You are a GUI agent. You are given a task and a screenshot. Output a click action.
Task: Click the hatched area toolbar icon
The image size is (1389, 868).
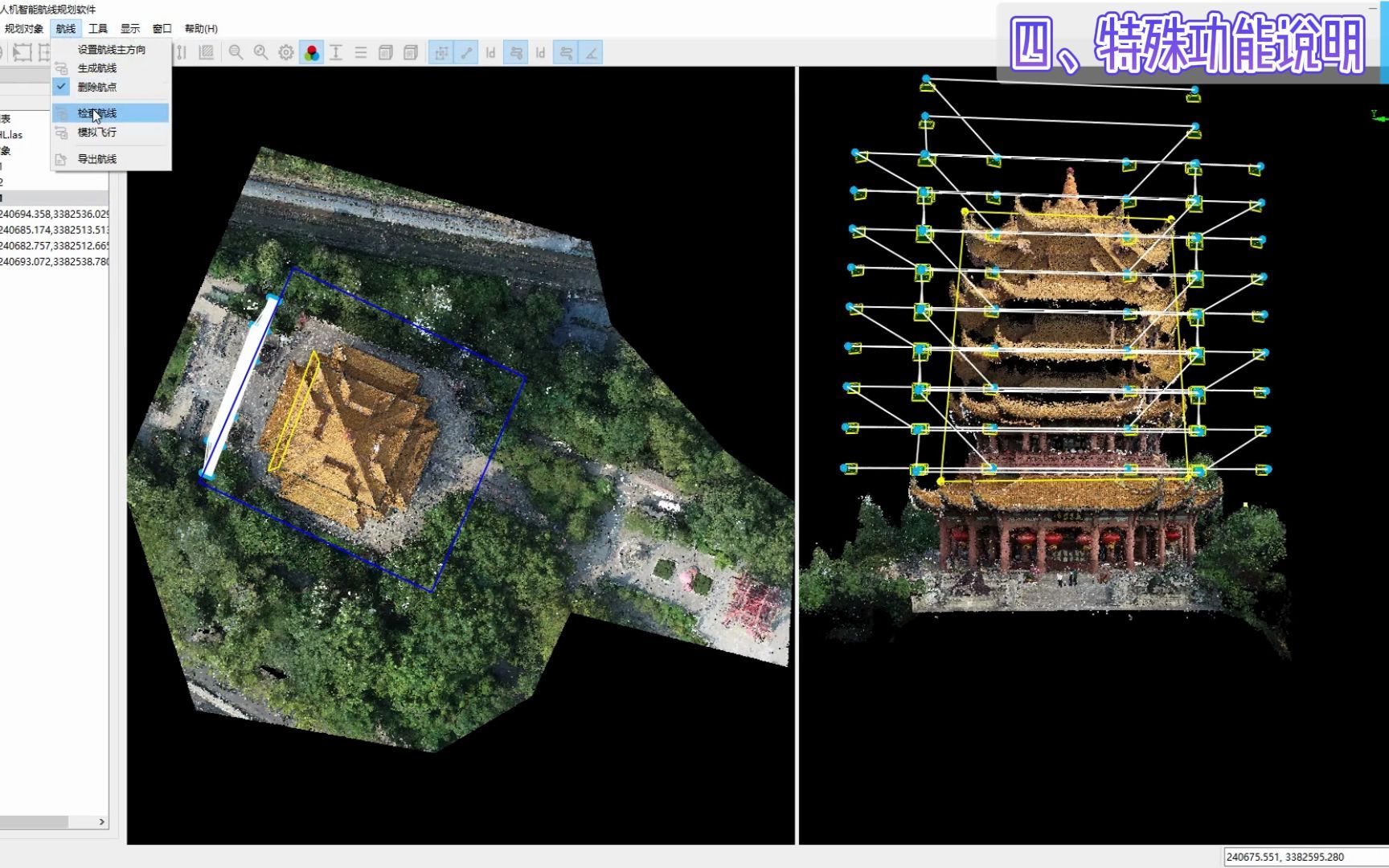[207, 53]
